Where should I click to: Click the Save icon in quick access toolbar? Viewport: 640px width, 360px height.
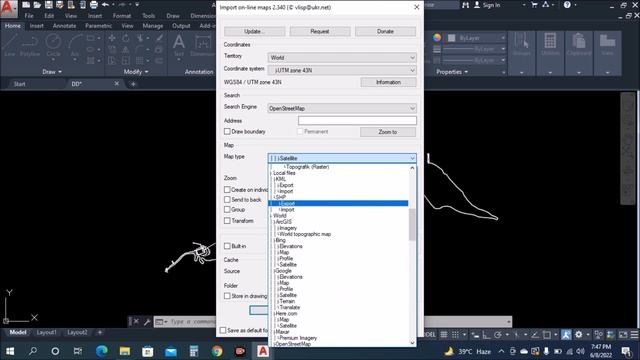[49, 5]
